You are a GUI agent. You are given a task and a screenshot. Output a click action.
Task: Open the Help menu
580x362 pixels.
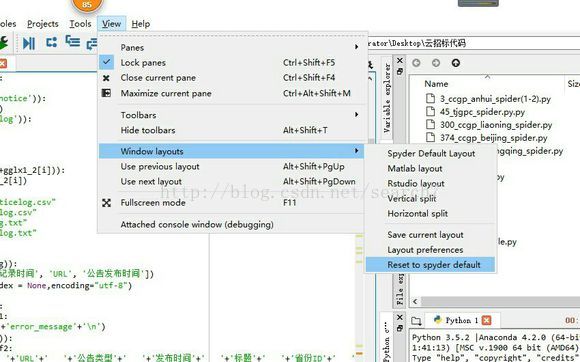(x=141, y=24)
